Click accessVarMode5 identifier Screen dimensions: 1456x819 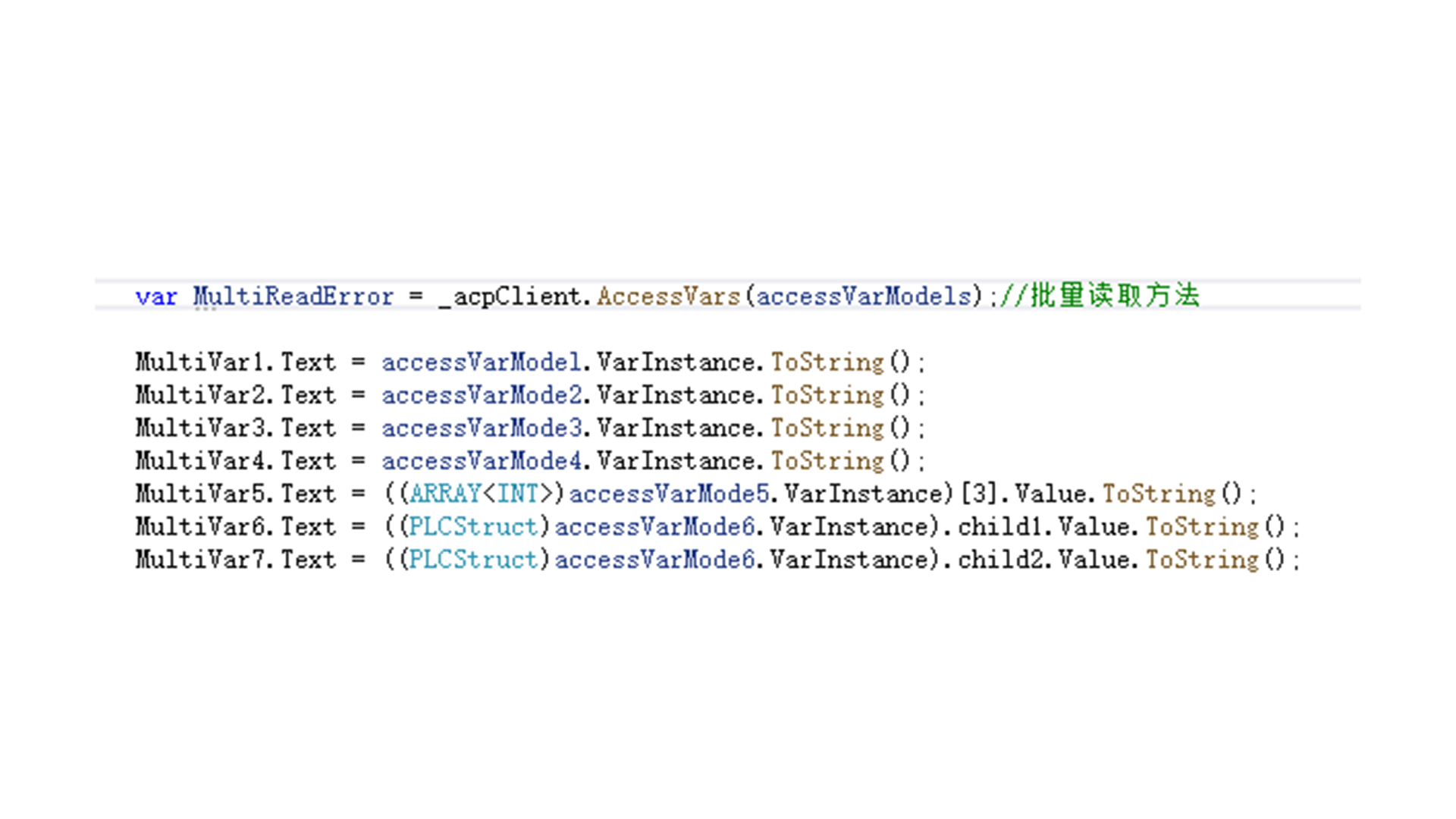tap(670, 494)
